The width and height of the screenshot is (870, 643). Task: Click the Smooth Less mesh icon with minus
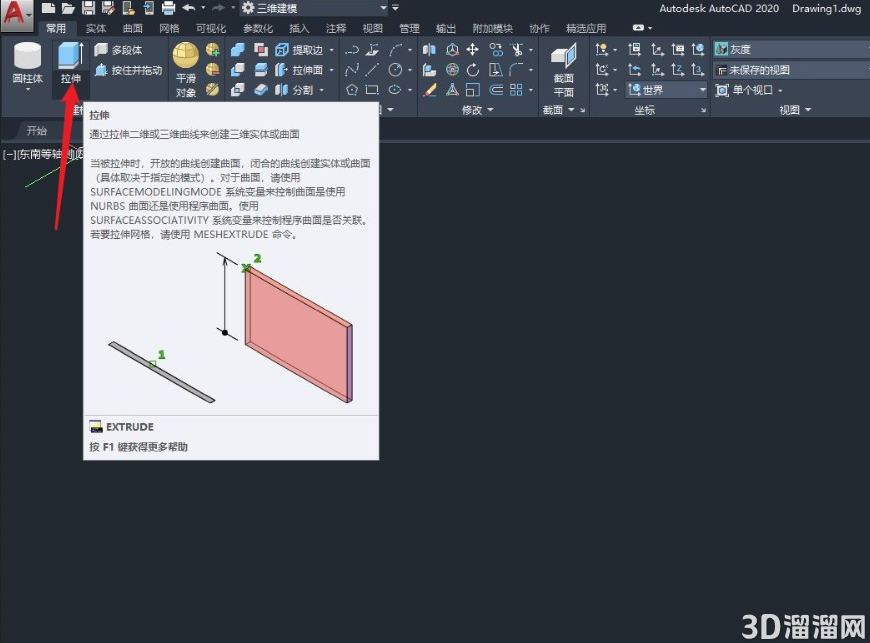tap(213, 70)
